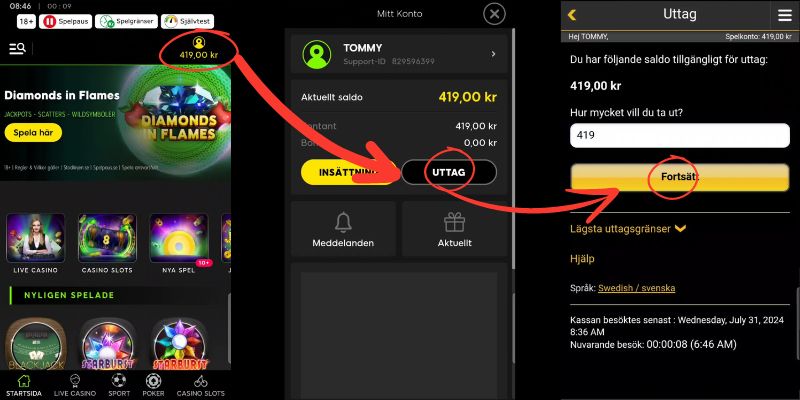Open the Självtest gauge button
Screen dimensions: 800x400
pos(187,21)
